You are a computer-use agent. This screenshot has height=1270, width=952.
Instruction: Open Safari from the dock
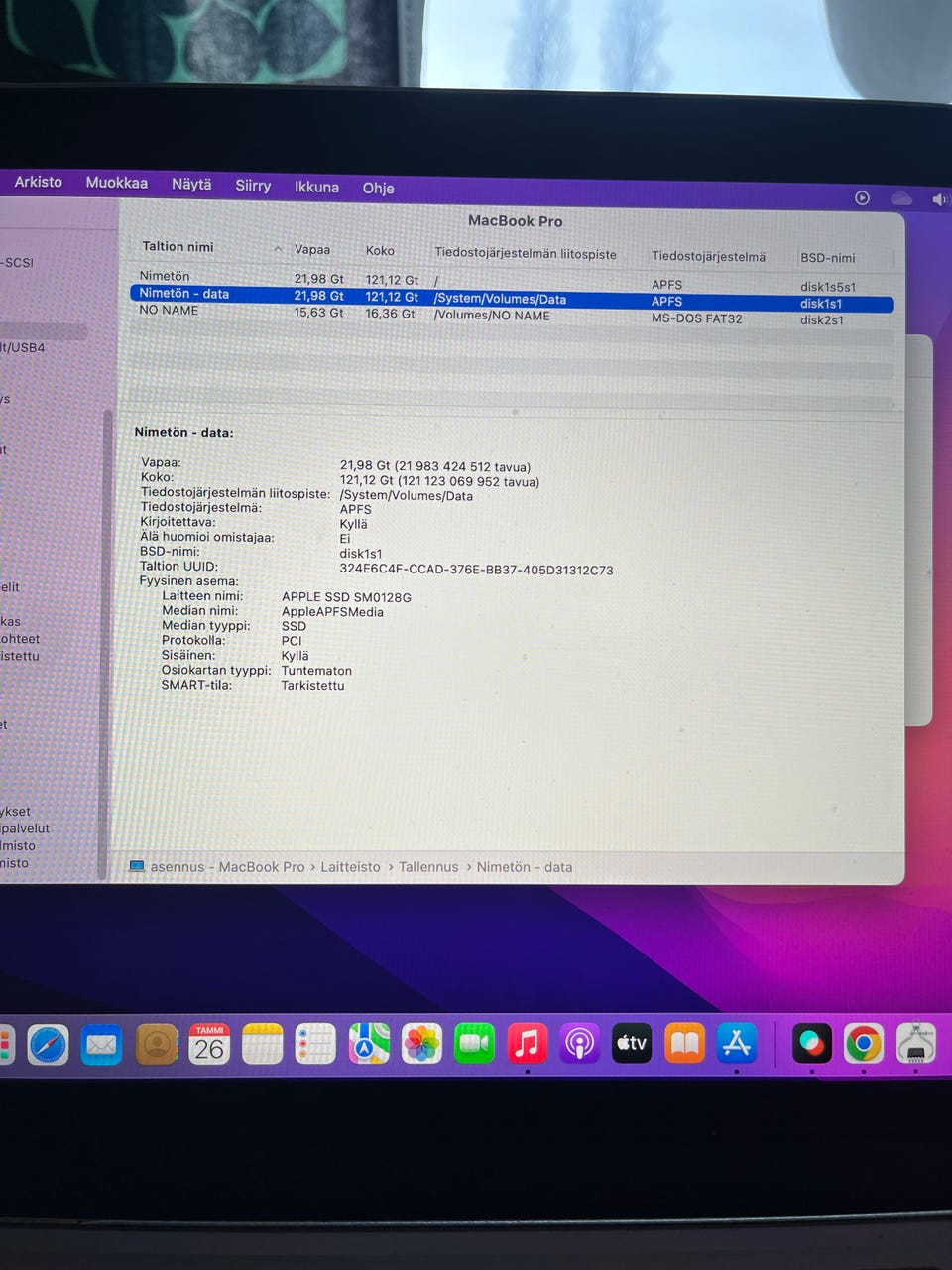pos(48,1045)
